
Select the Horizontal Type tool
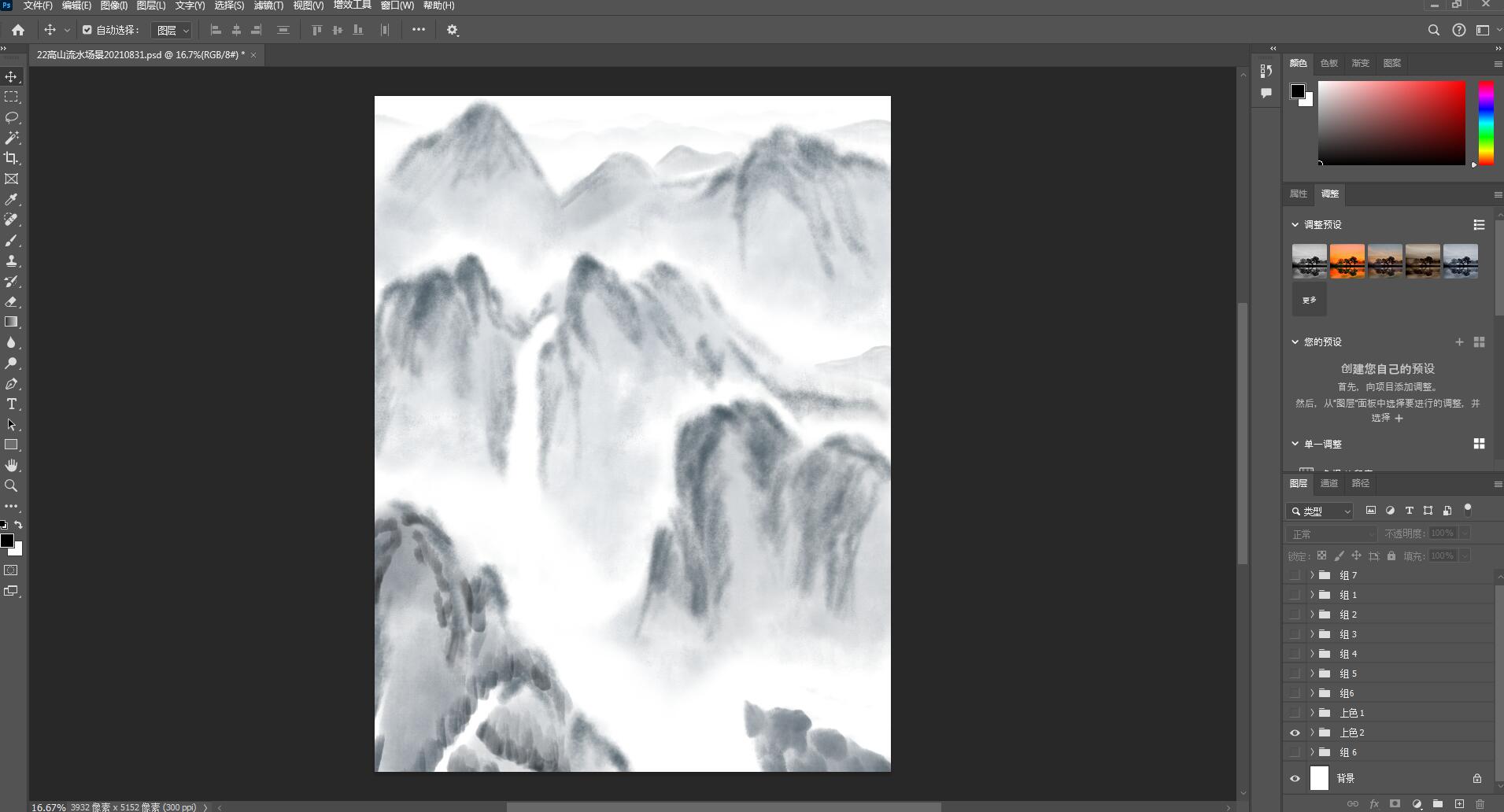11,404
